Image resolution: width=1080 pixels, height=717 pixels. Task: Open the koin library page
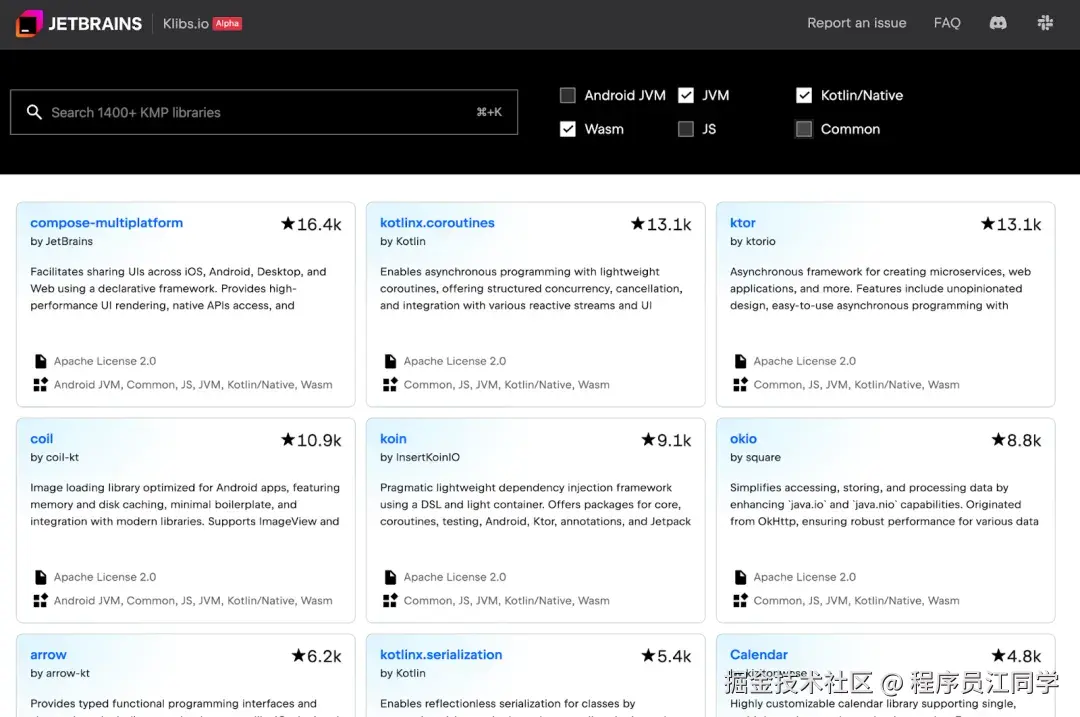(x=393, y=438)
